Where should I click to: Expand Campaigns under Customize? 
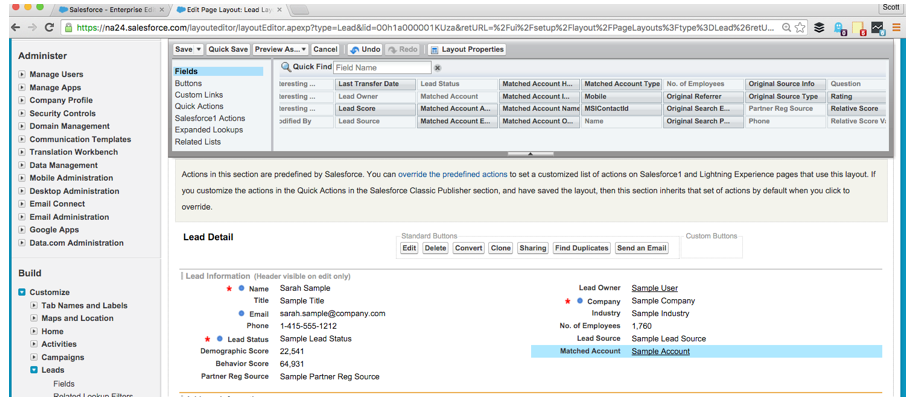(34, 357)
